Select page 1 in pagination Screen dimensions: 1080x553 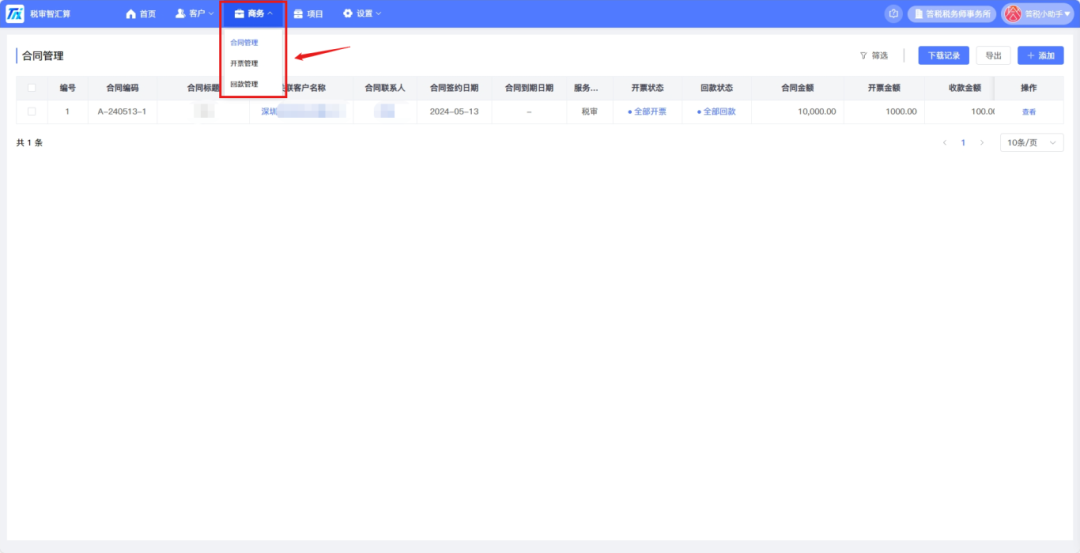click(x=963, y=143)
